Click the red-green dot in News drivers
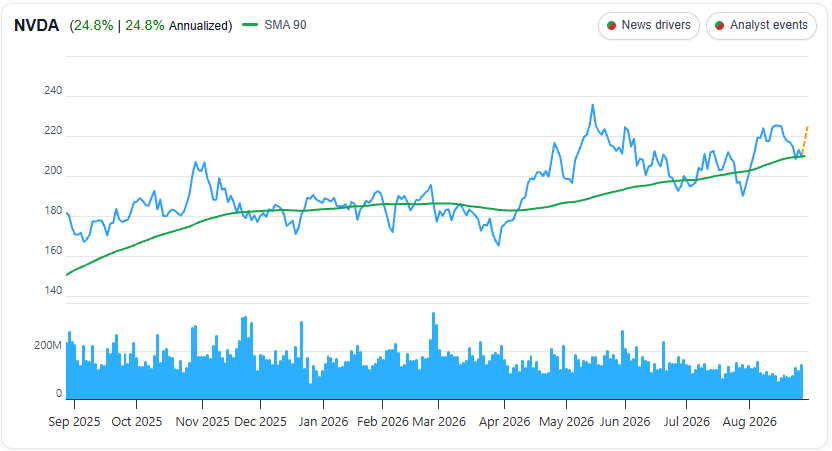This screenshot has height=451, width=832. (x=611, y=25)
